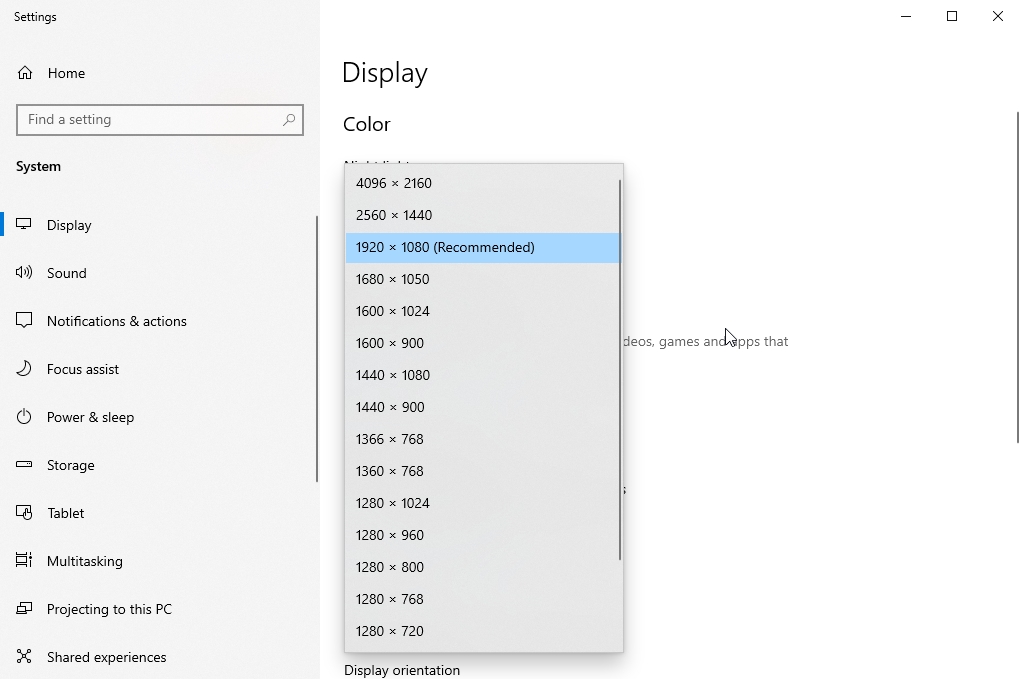Screen dimensions: 1021x679
Task: Select 1600 × 1024 resolution
Action: coord(483,311)
